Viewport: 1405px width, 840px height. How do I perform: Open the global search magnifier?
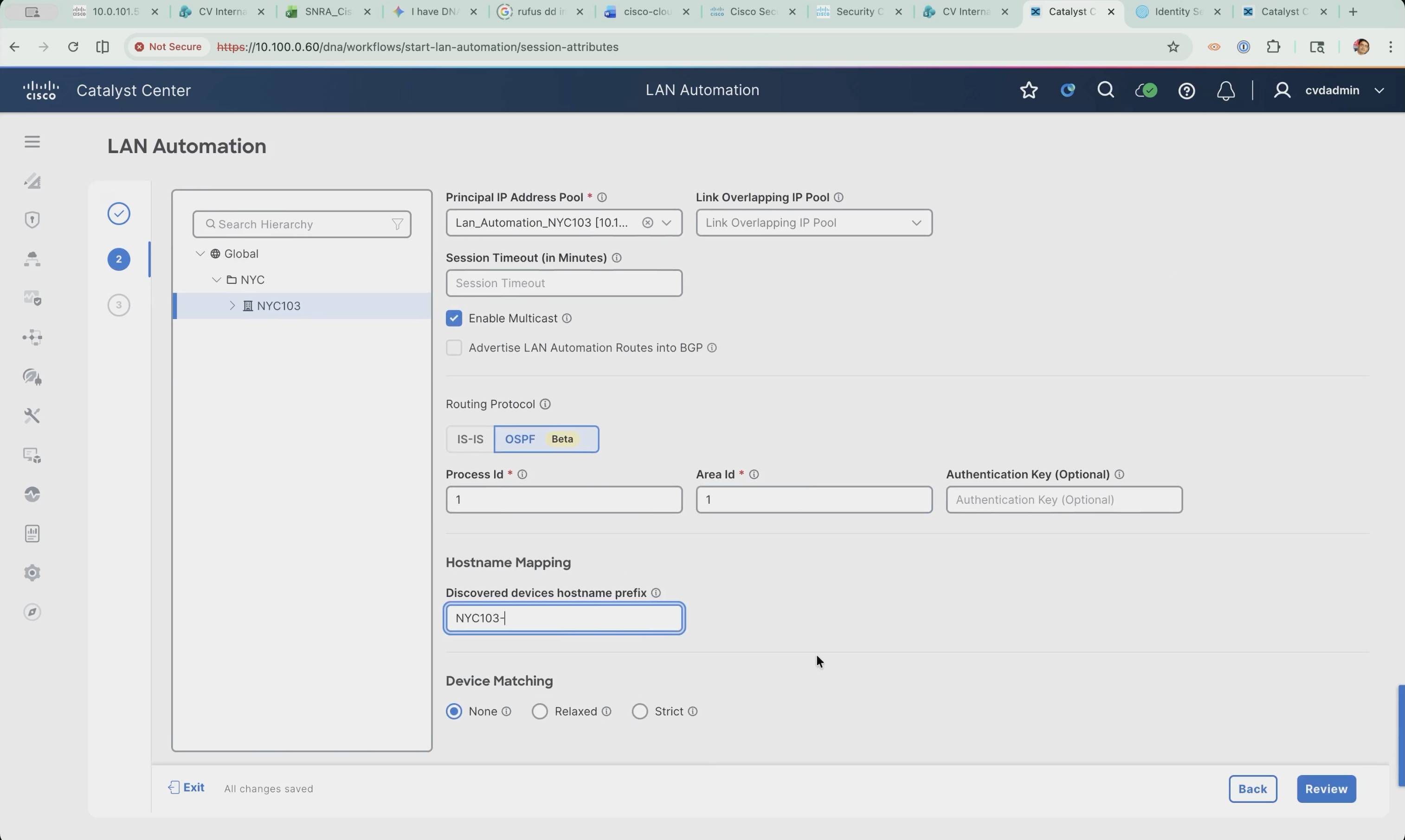[x=1106, y=90]
